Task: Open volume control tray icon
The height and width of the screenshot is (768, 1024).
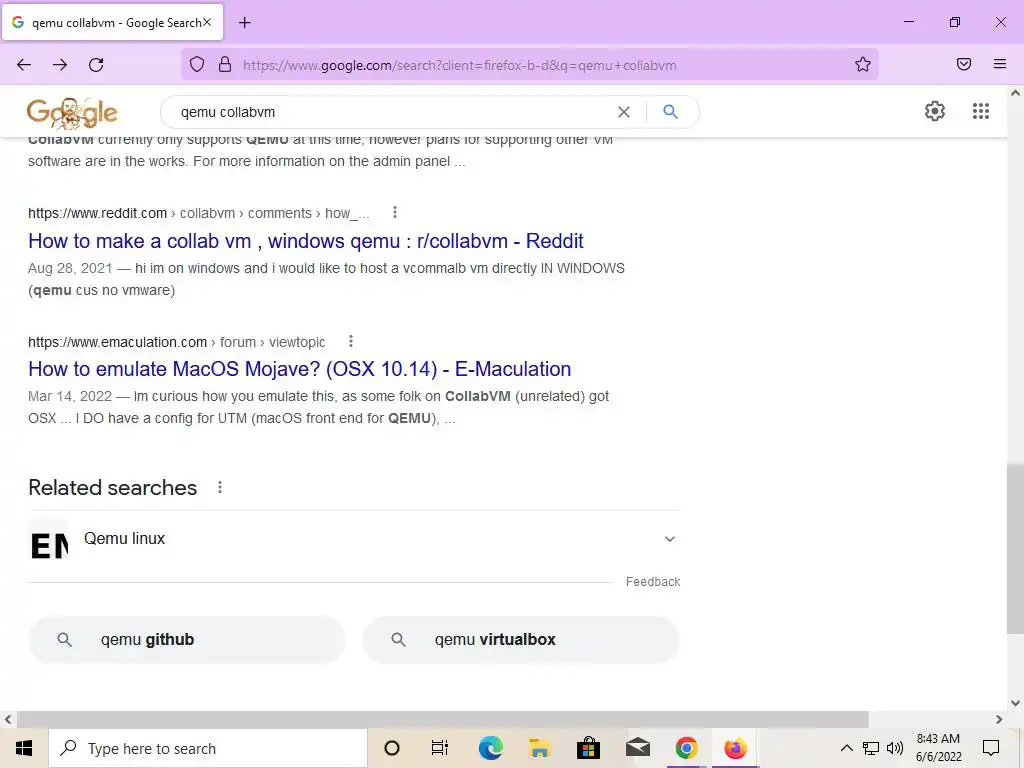Action: point(895,748)
